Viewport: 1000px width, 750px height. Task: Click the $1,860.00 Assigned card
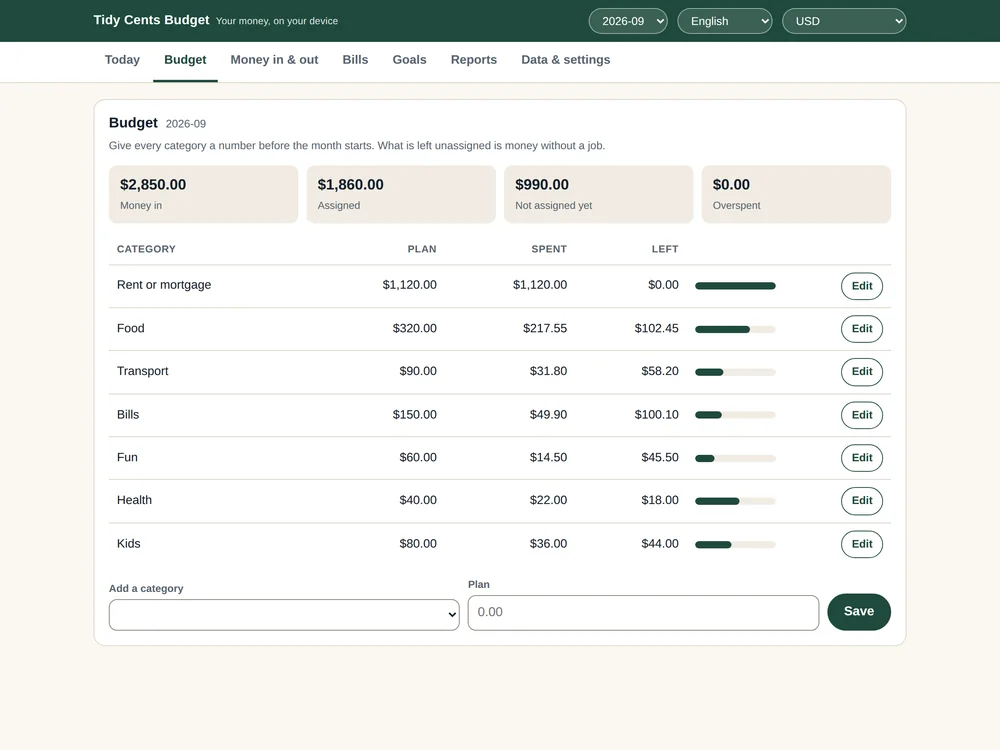pos(401,195)
